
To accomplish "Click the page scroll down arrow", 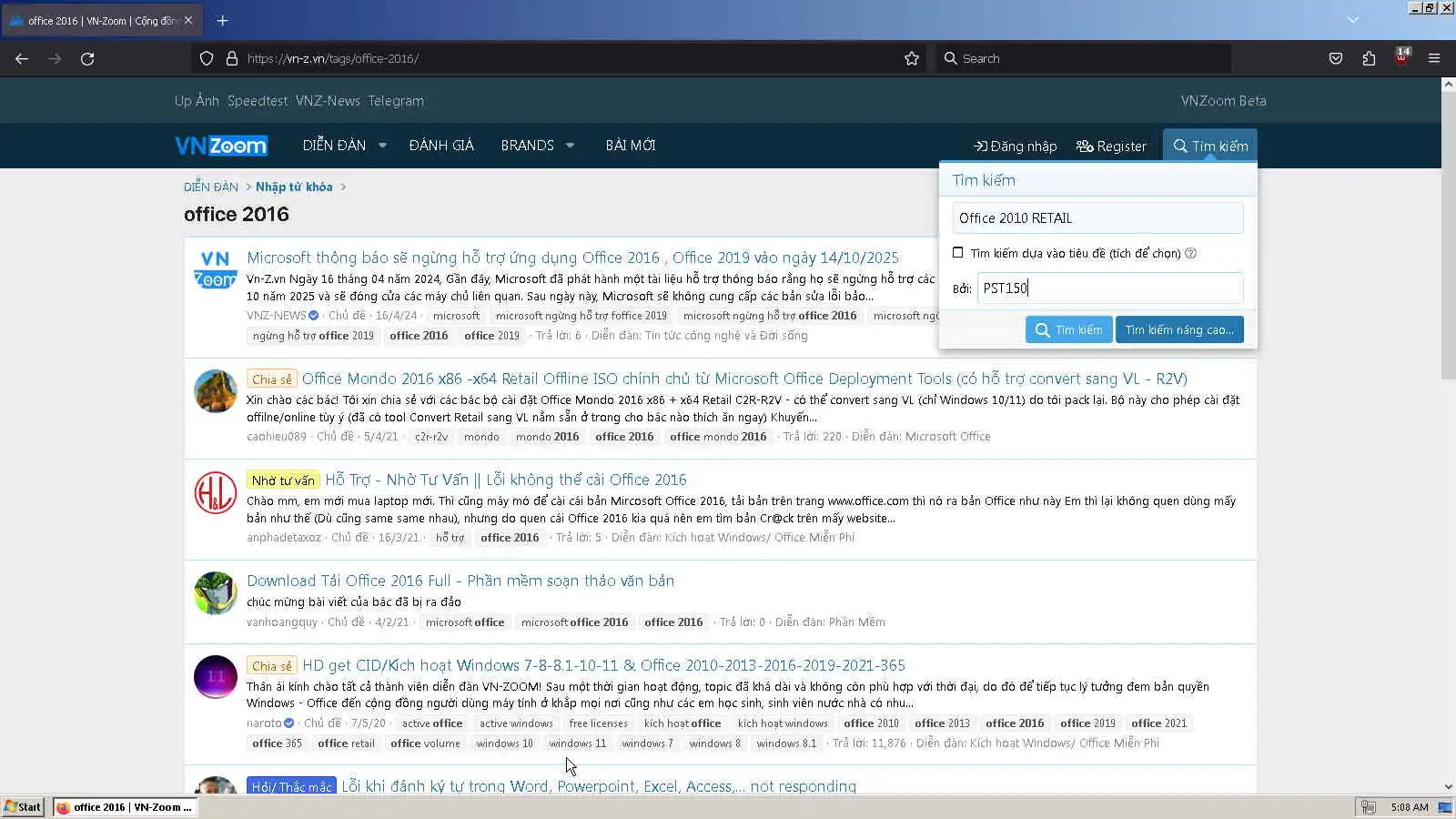I will [1449, 787].
